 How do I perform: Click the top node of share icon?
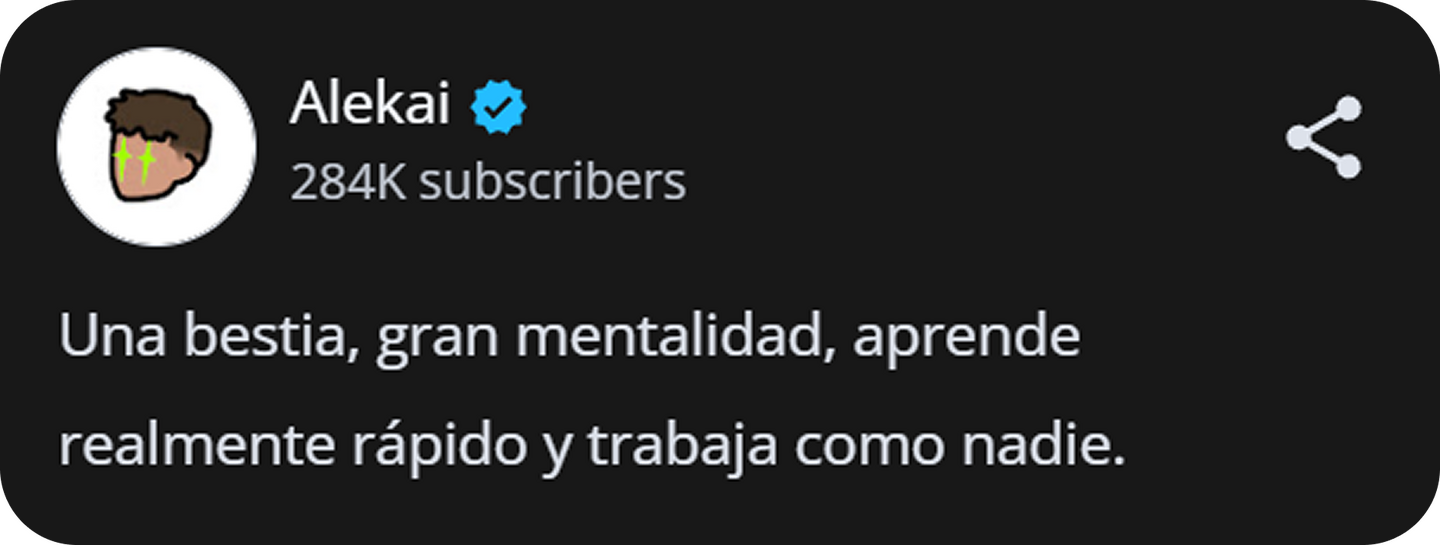[1347, 110]
